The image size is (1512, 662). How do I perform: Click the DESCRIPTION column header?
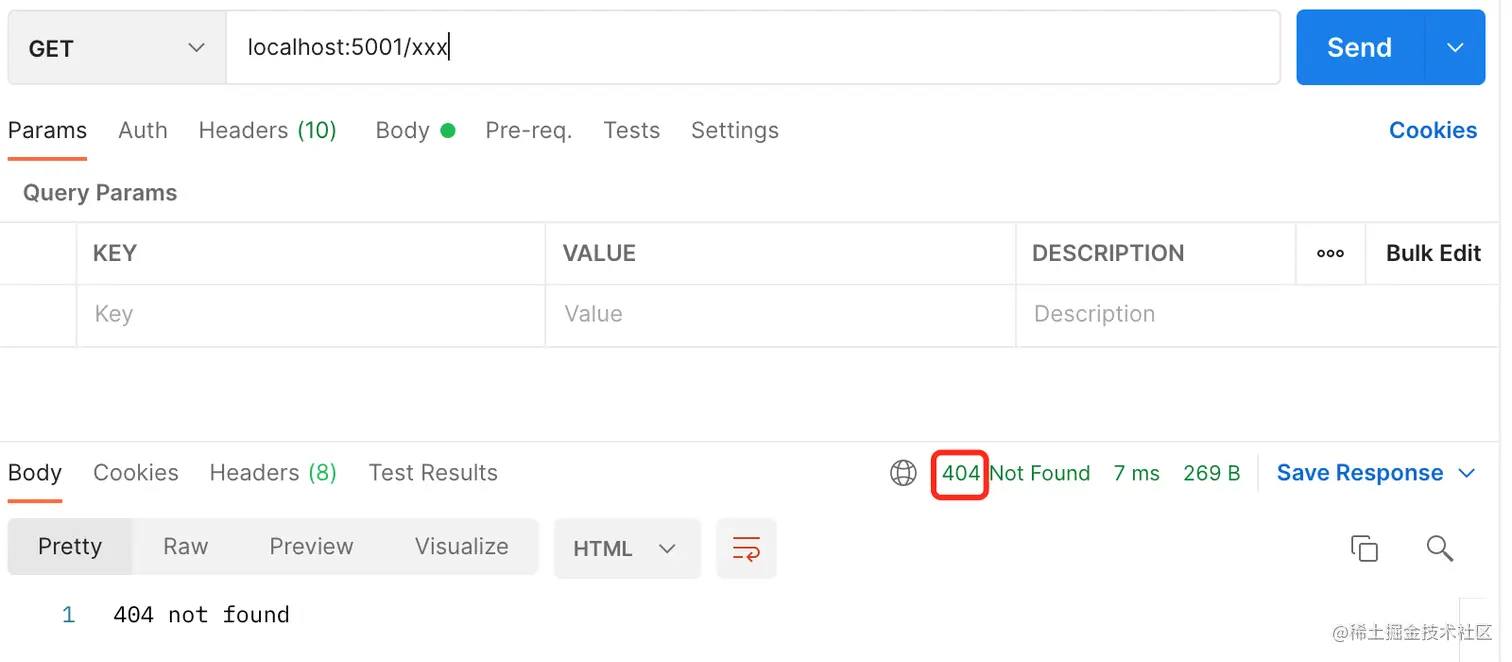1108,254
